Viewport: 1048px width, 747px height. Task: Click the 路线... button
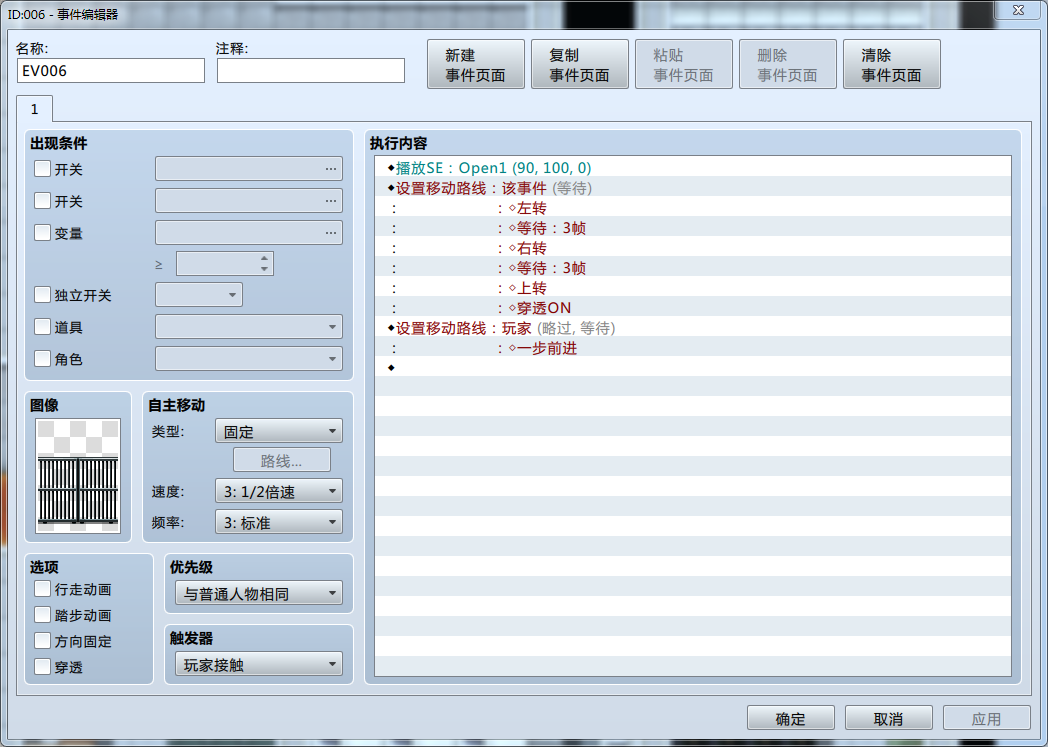pos(281,460)
